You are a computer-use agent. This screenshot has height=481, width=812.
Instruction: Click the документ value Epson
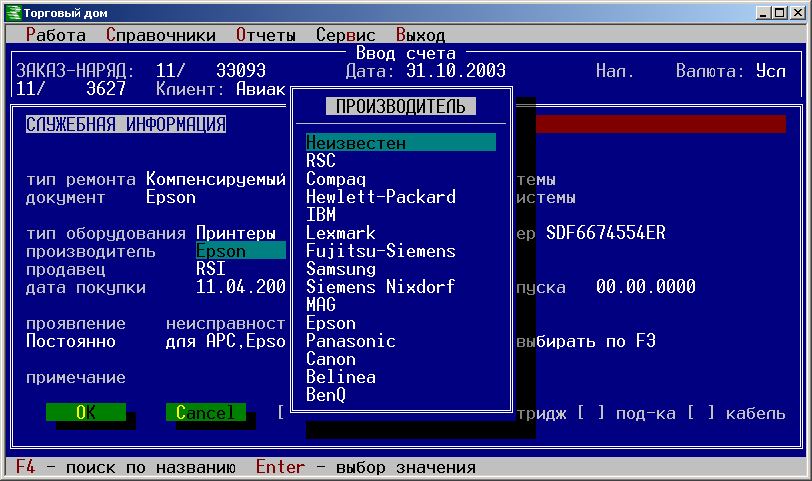[171, 197]
